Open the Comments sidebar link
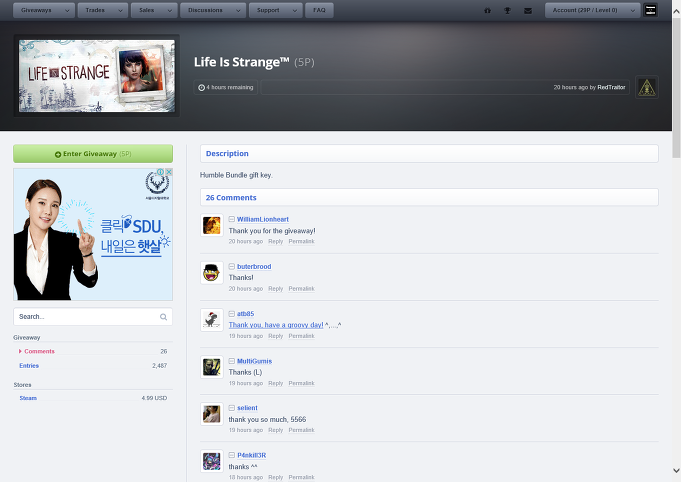Viewport: 681px width, 482px height. point(40,351)
